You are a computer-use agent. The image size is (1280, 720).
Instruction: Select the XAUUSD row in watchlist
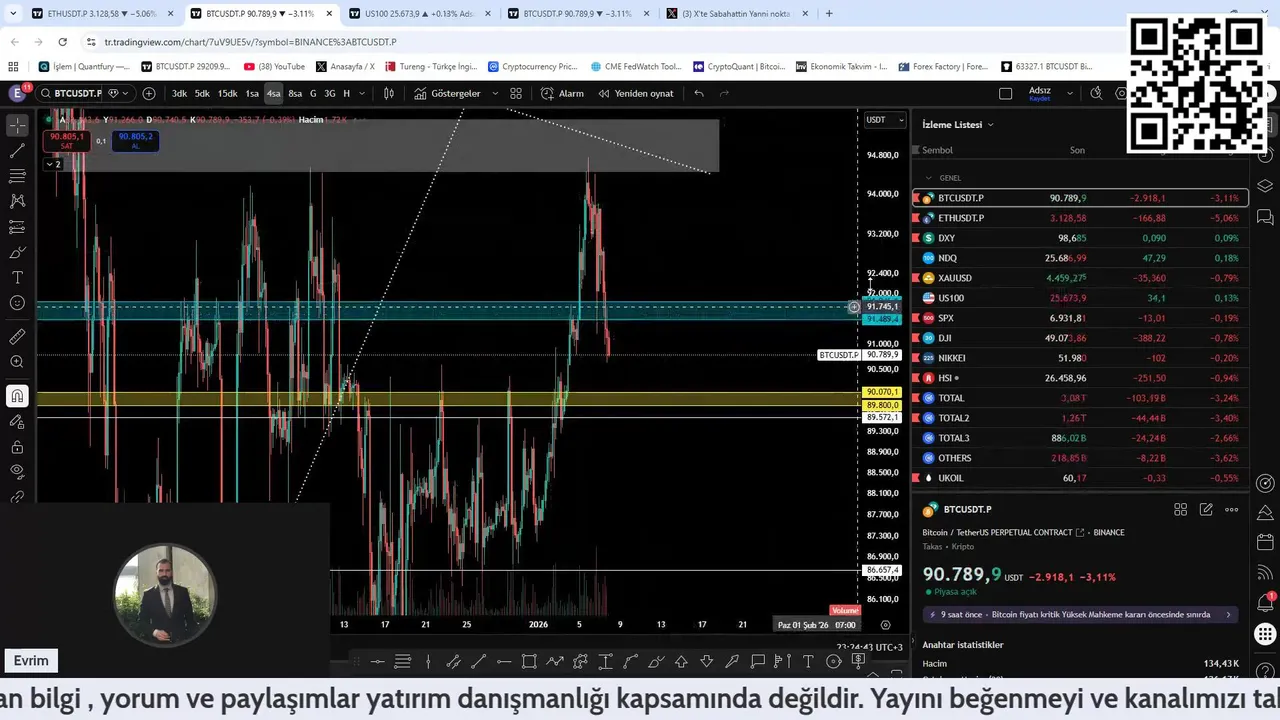[1080, 278]
